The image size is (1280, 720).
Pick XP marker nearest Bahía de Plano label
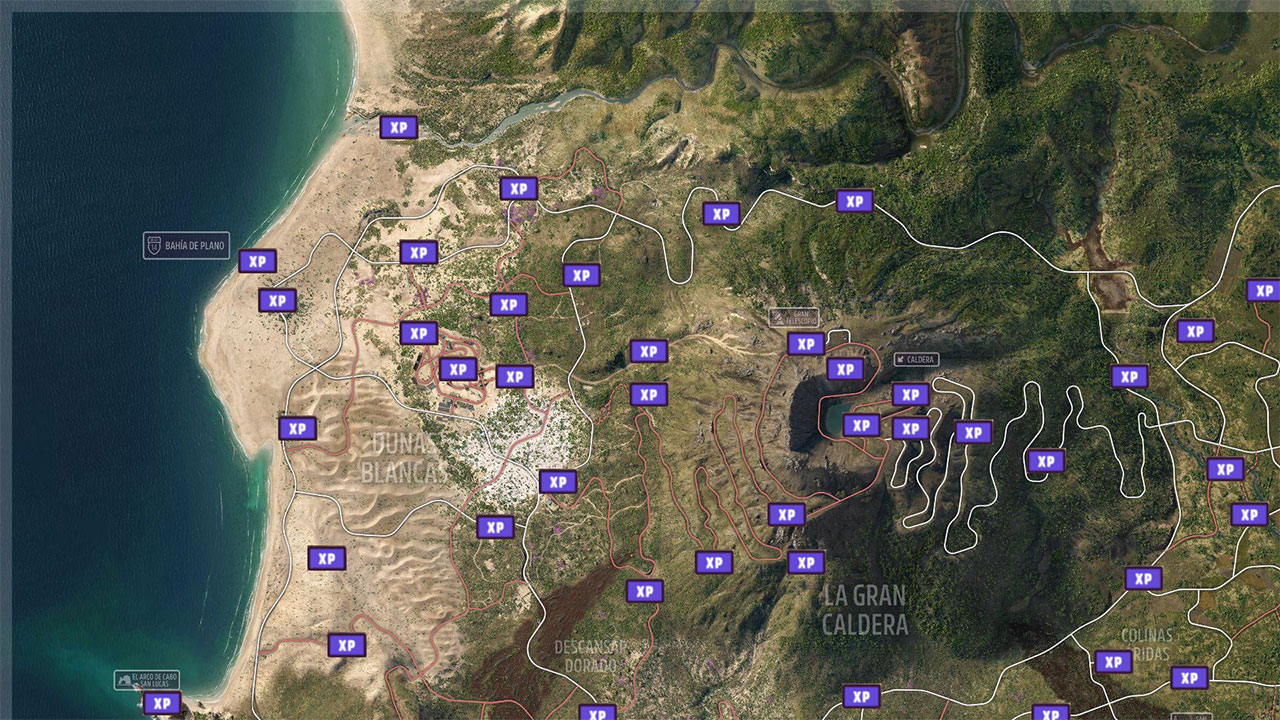point(257,261)
